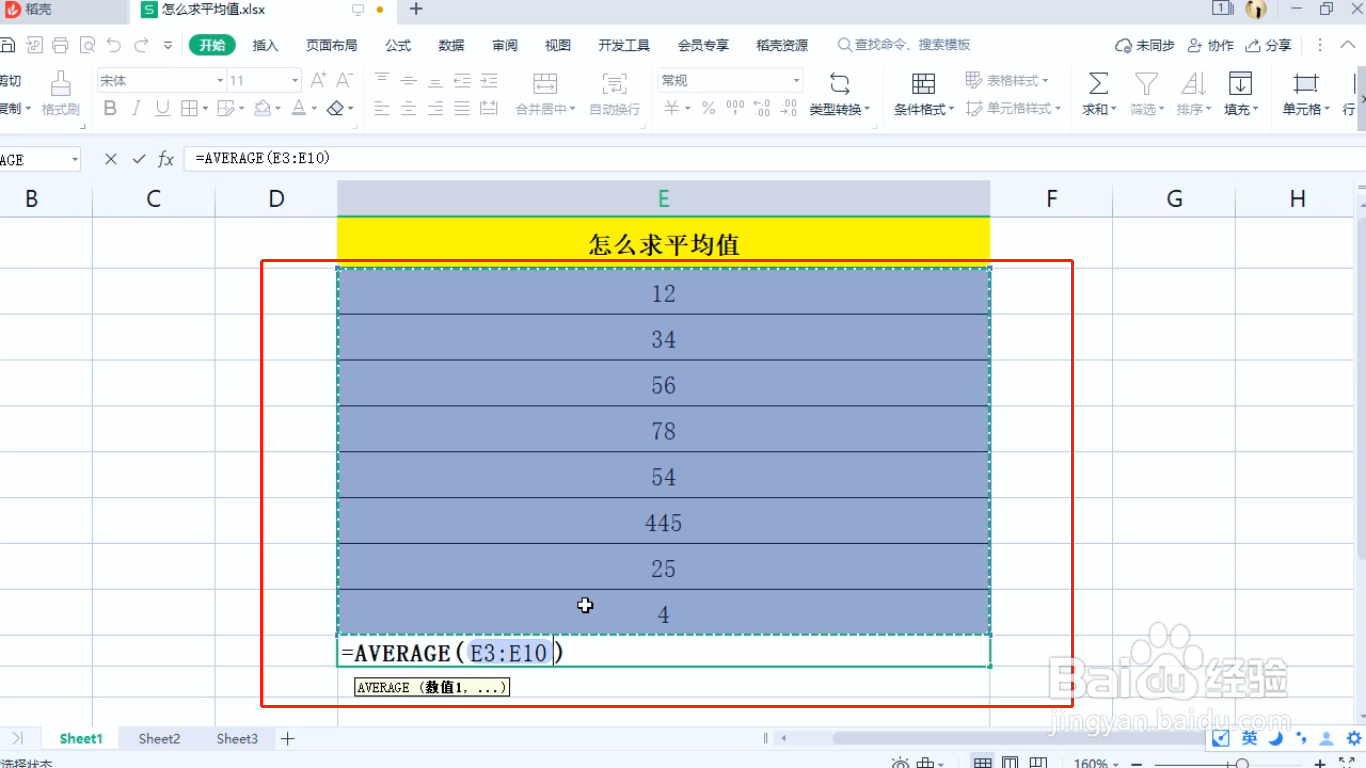The width and height of the screenshot is (1366, 768).
Task: Expand the borders dropdown arrow
Action: point(206,108)
